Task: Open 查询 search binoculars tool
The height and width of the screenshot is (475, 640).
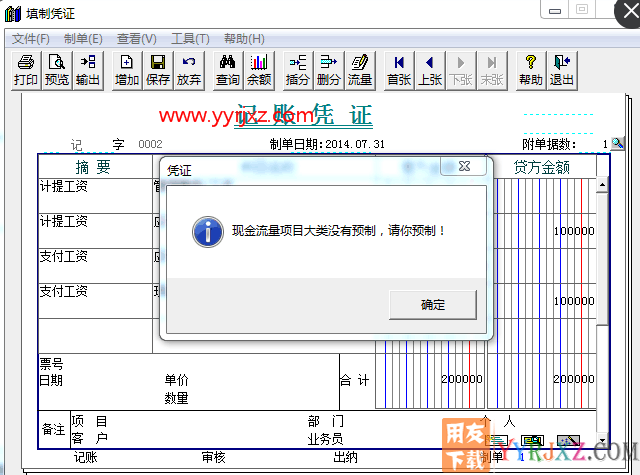Action: tap(228, 70)
